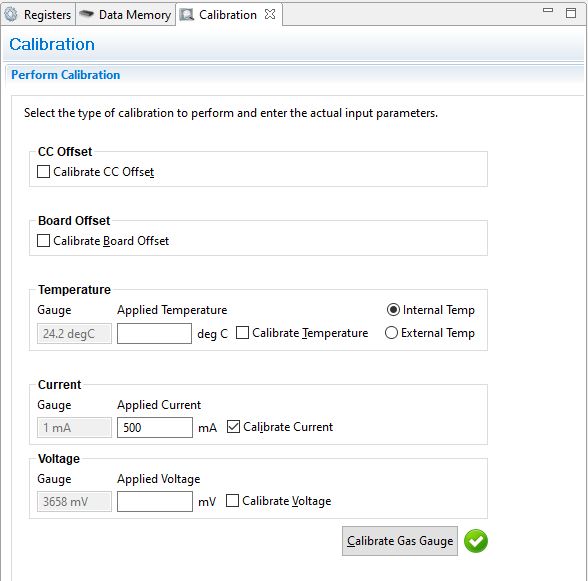Click the Applied Current label
Viewport: 588px width, 581px height.
[159, 405]
